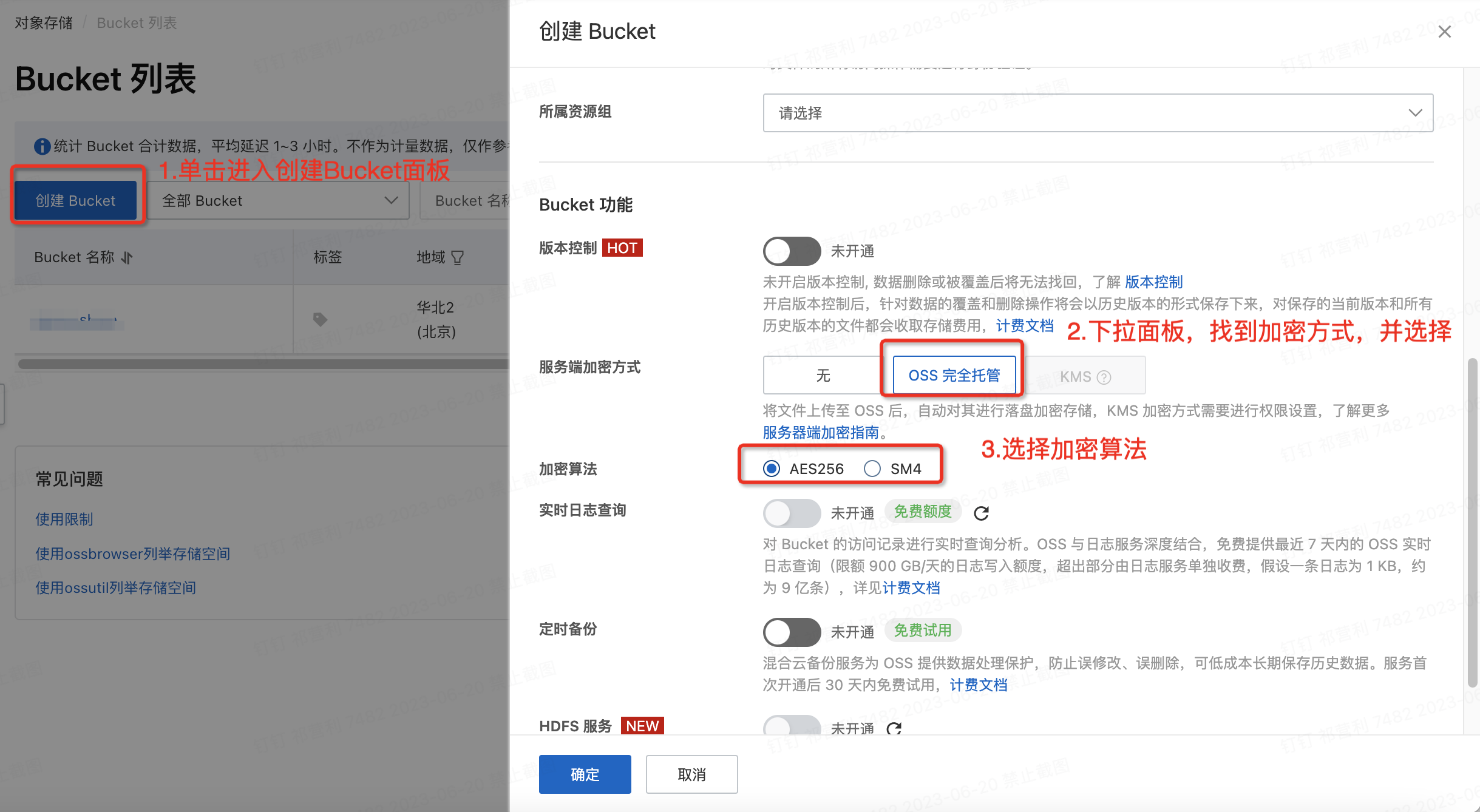Viewport: 1480px width, 812px height.
Task: Click the 确定 confirm button
Action: point(585,774)
